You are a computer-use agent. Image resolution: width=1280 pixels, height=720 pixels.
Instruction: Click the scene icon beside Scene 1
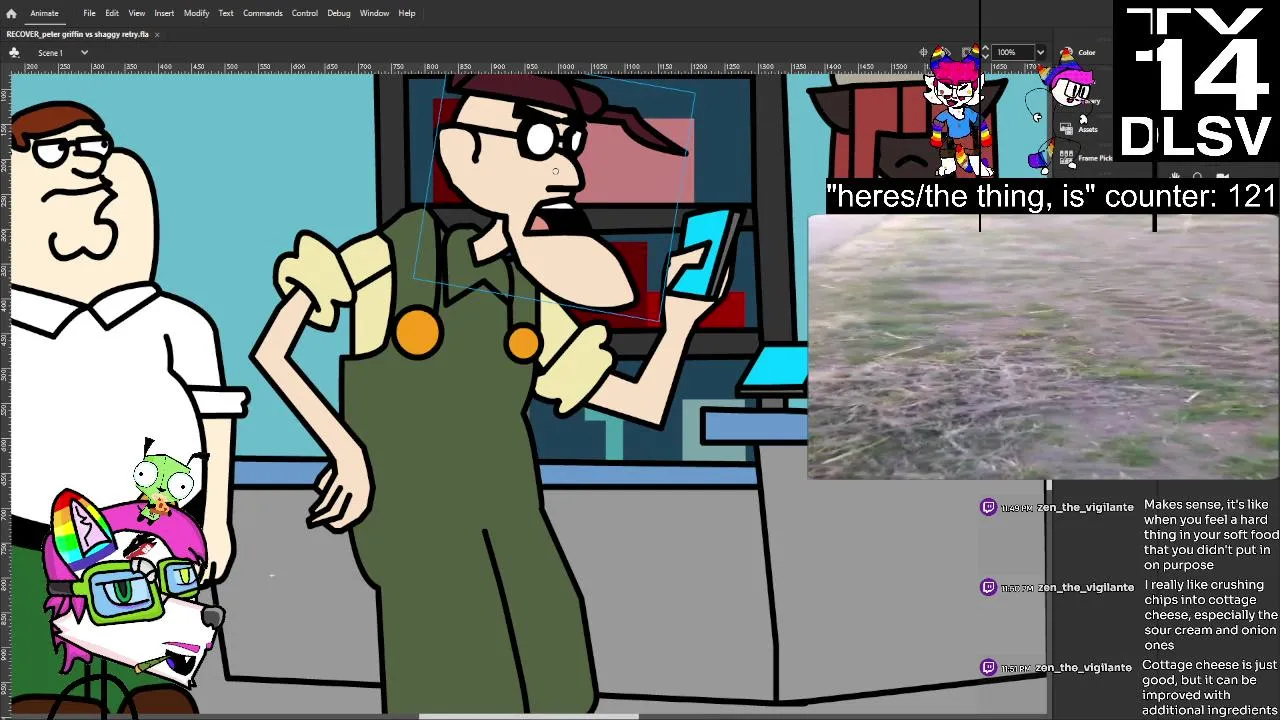point(14,52)
